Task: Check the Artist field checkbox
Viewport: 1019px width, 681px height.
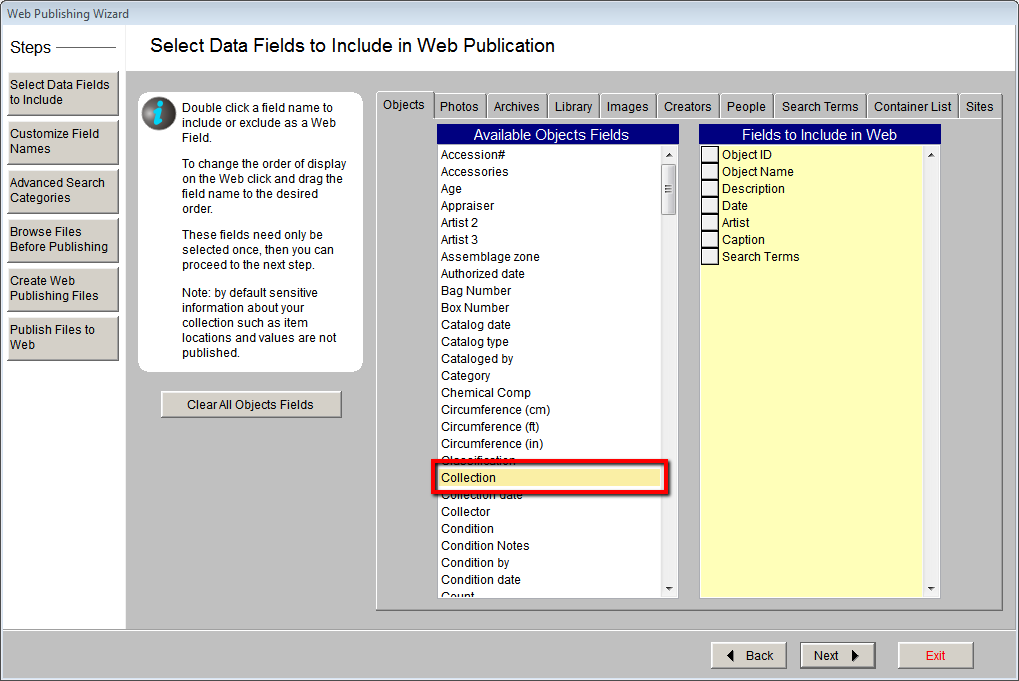Action: [710, 222]
